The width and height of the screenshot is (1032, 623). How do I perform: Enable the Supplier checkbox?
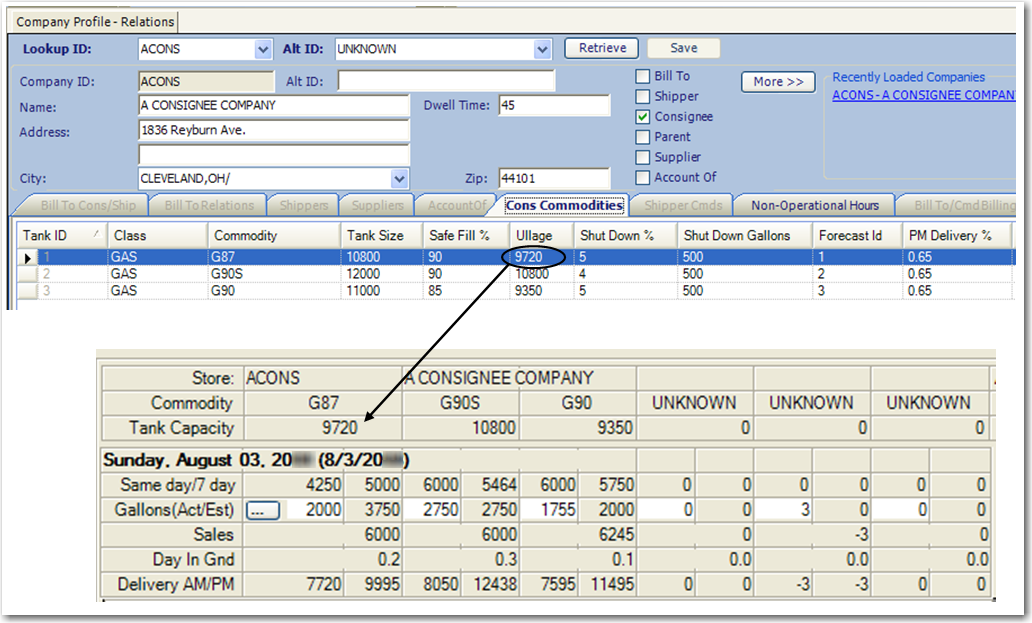click(x=643, y=157)
